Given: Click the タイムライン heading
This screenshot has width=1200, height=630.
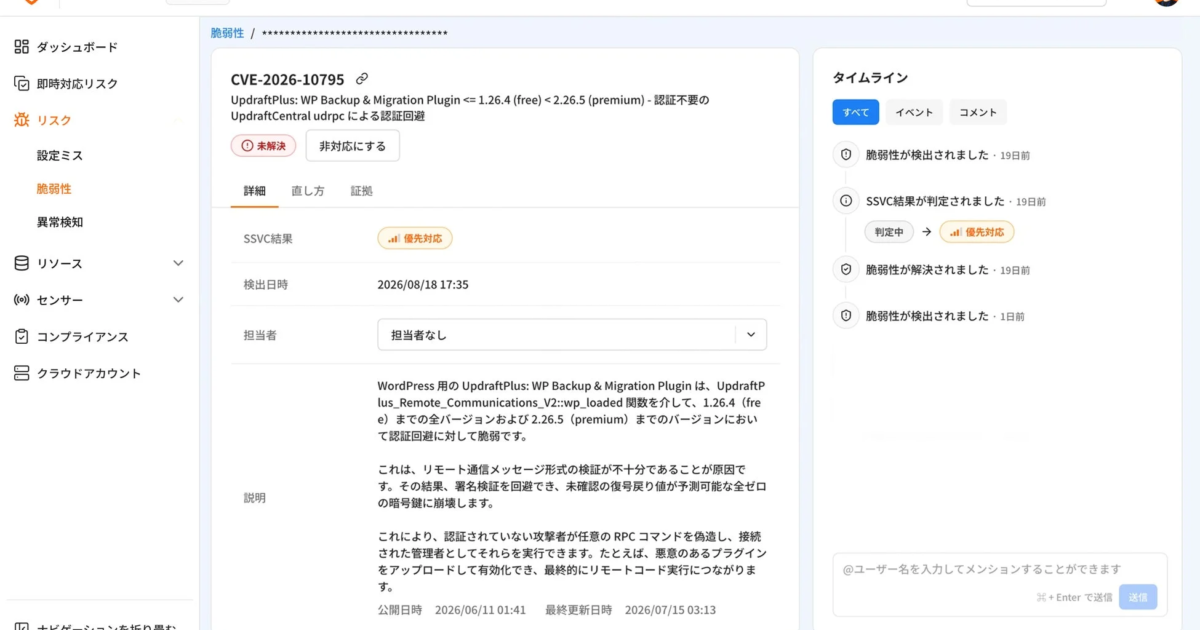Looking at the screenshot, I should coord(870,77).
